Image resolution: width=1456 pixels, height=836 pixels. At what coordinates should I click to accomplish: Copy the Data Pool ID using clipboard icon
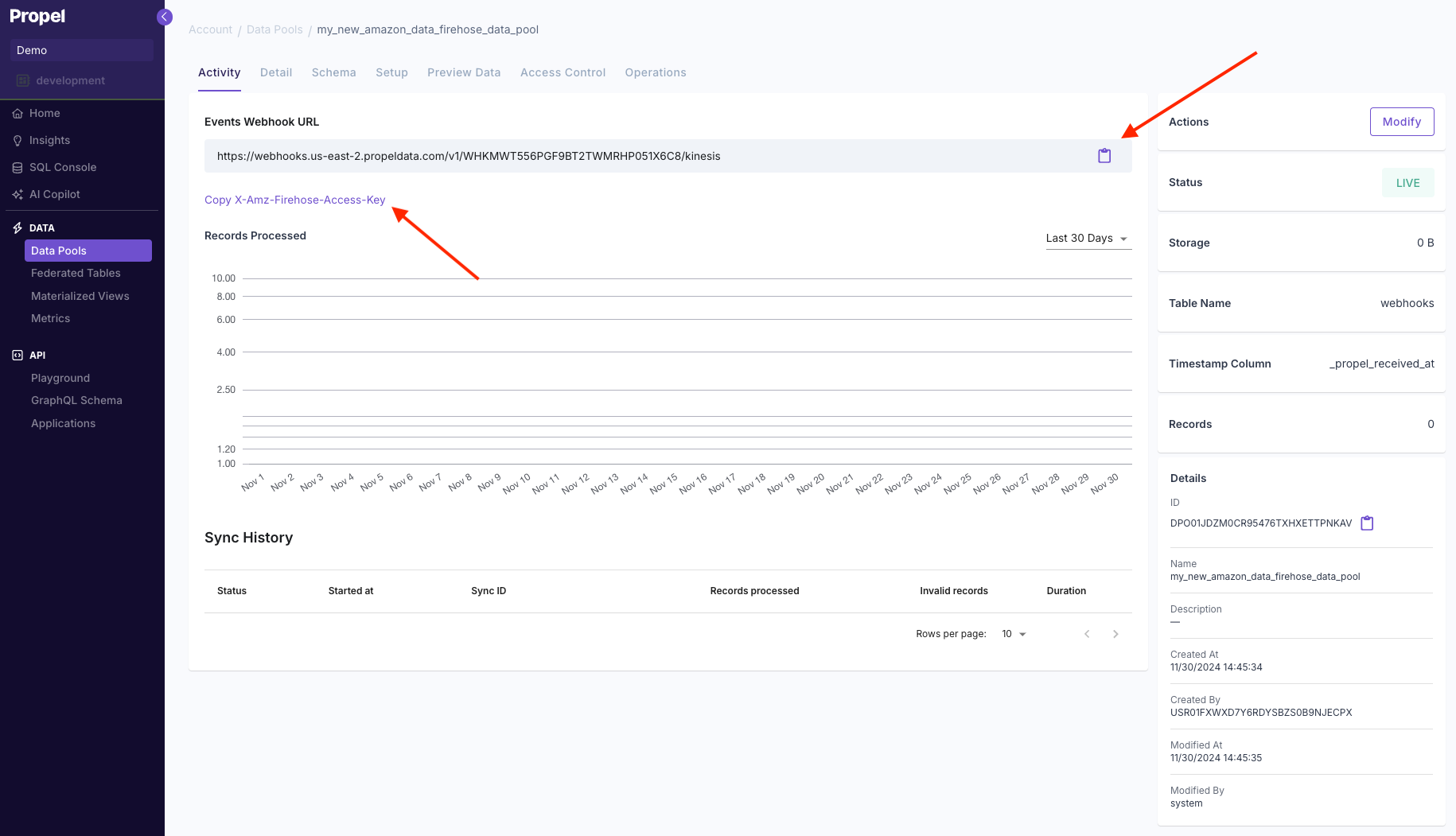(1367, 523)
